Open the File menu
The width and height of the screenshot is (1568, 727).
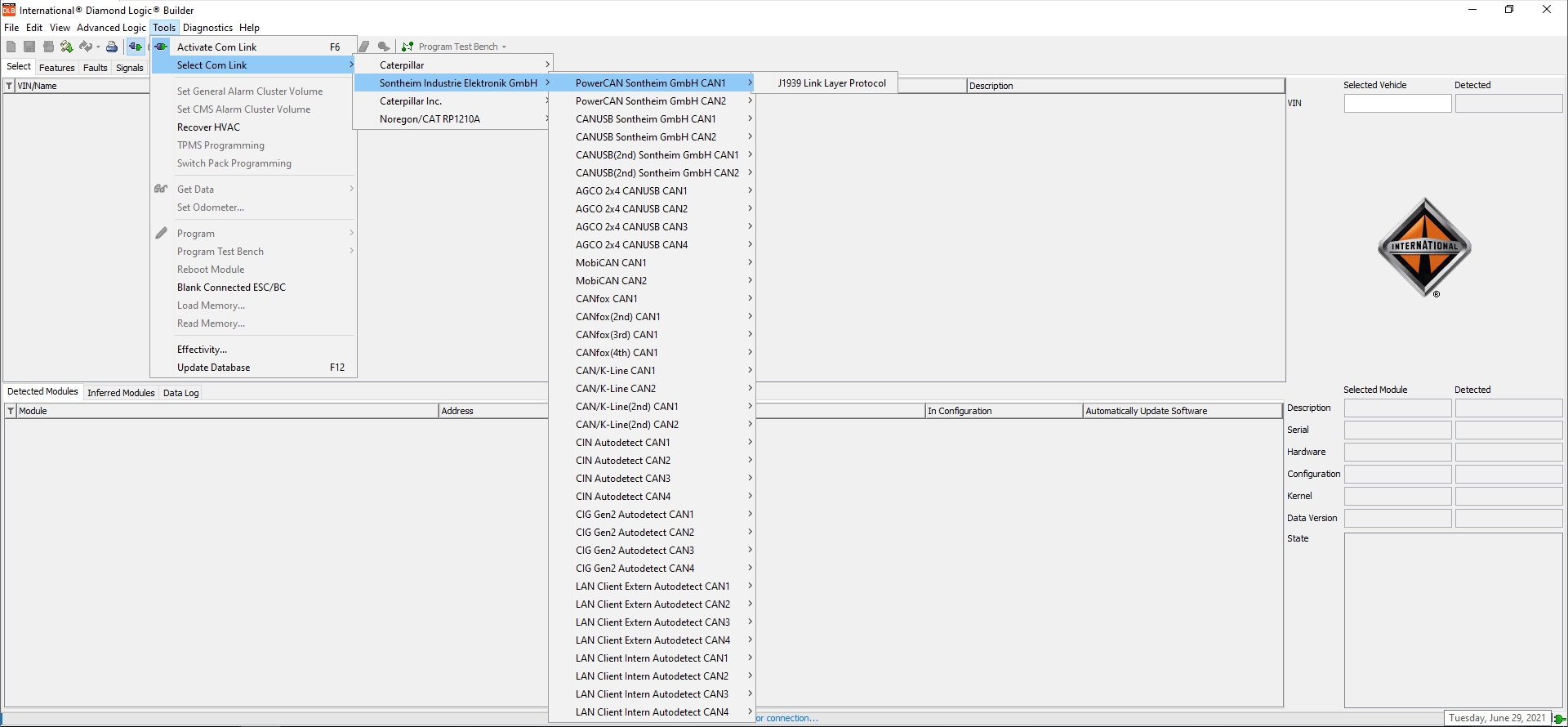coord(11,28)
